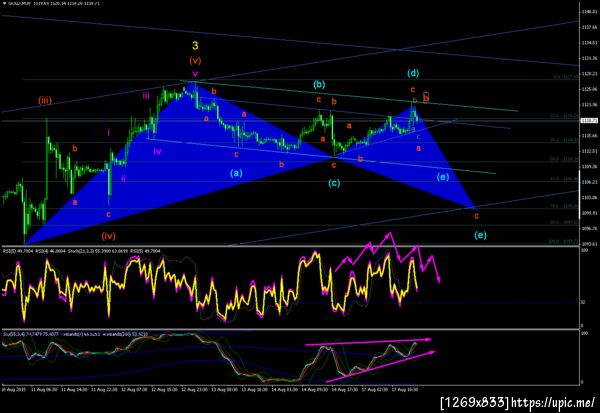Click the 1096.76 price axis label
Image resolution: width=600 pixels, height=413 pixels.
[590, 229]
